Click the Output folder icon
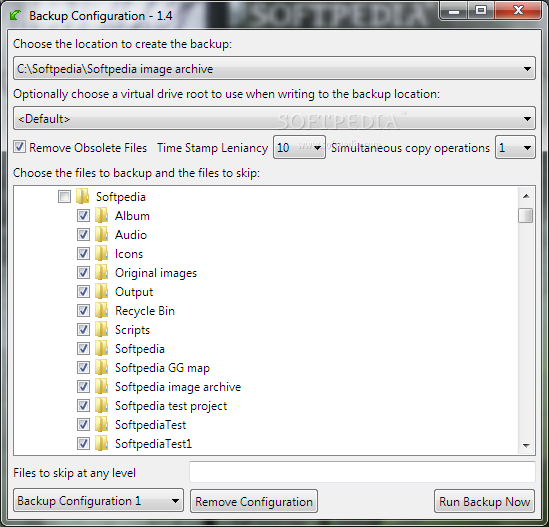The image size is (549, 527). [x=102, y=291]
